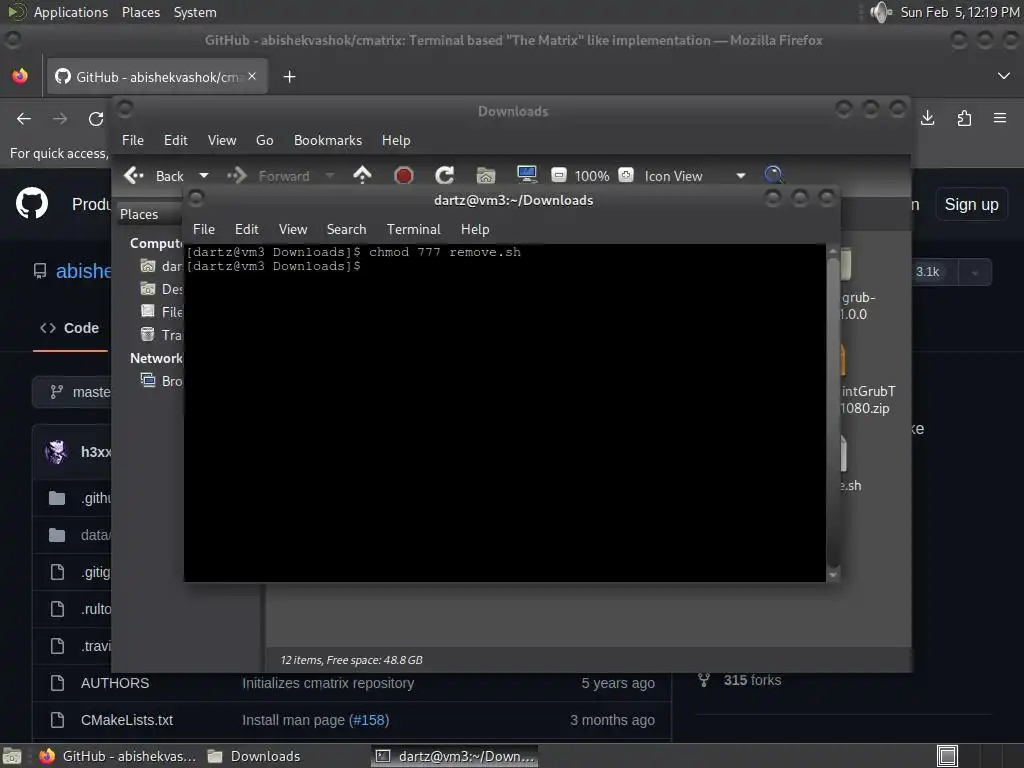Image resolution: width=1024 pixels, height=768 pixels.
Task: Click the Sign up button on GitHub
Action: coord(971,204)
